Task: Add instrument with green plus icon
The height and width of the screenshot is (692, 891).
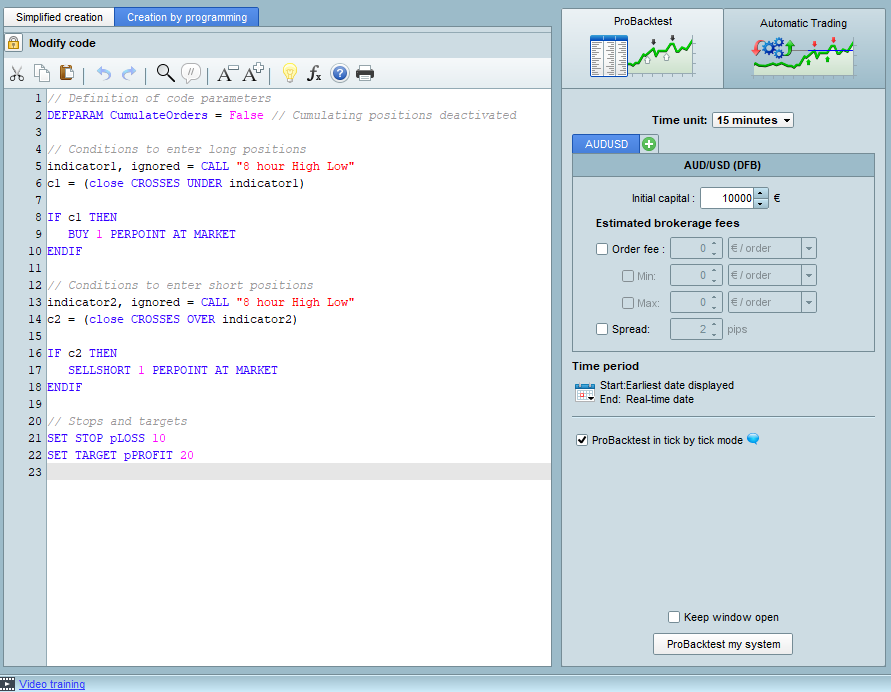Action: [x=650, y=145]
